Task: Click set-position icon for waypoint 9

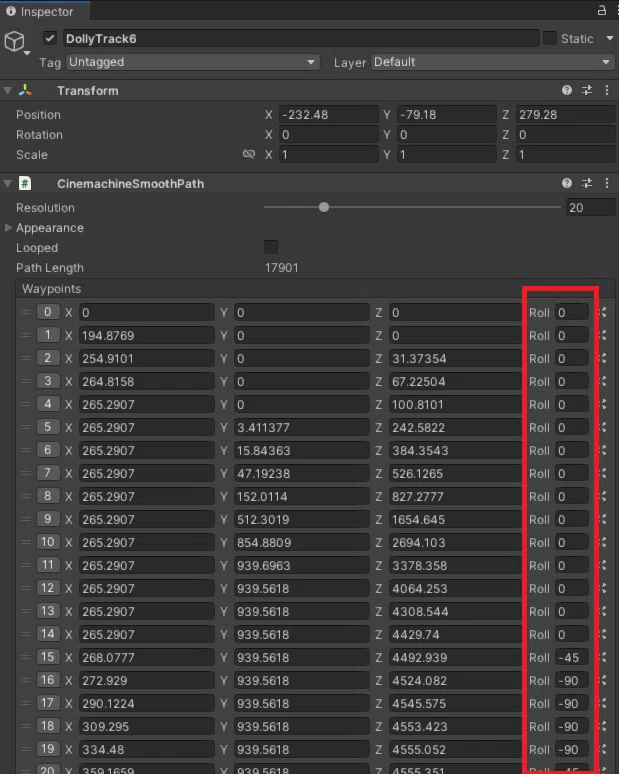Action: click(x=603, y=519)
